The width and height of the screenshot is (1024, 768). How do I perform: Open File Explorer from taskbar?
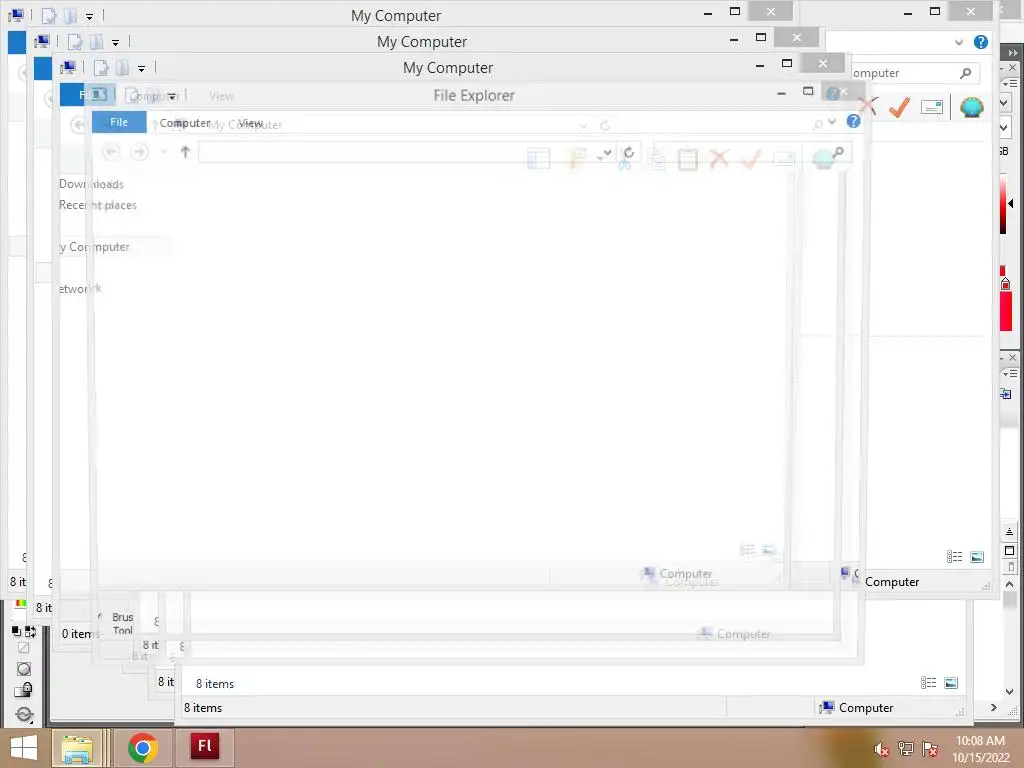[77, 748]
